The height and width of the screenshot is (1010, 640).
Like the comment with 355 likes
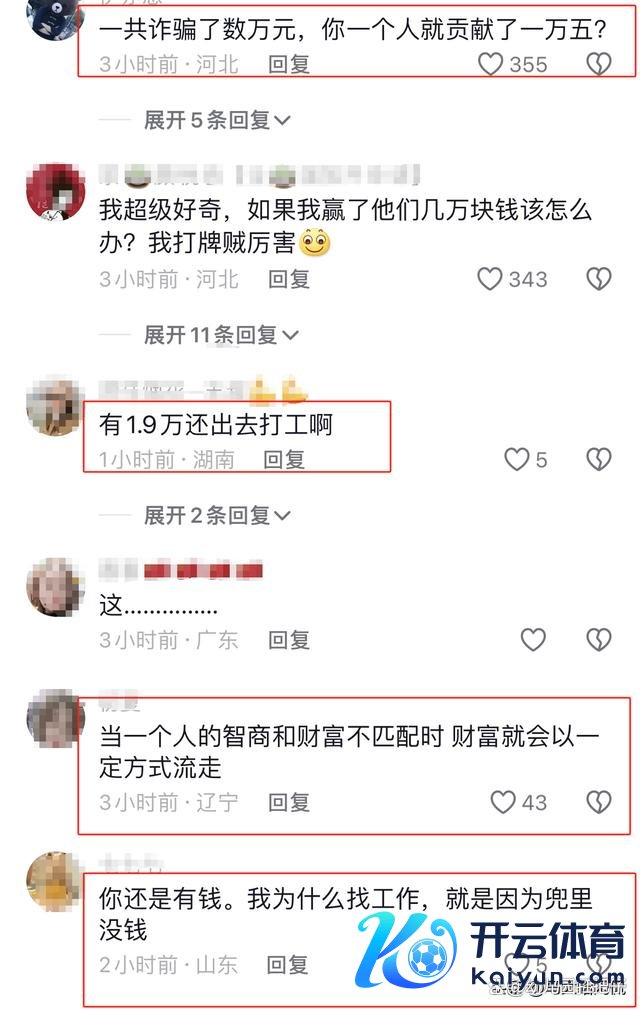(491, 64)
